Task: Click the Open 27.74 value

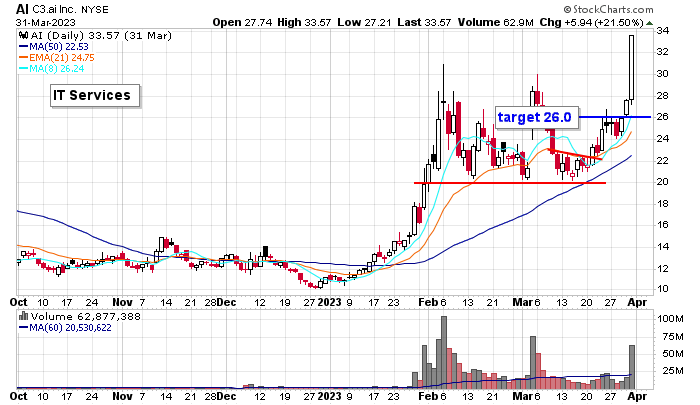Action: coord(242,22)
